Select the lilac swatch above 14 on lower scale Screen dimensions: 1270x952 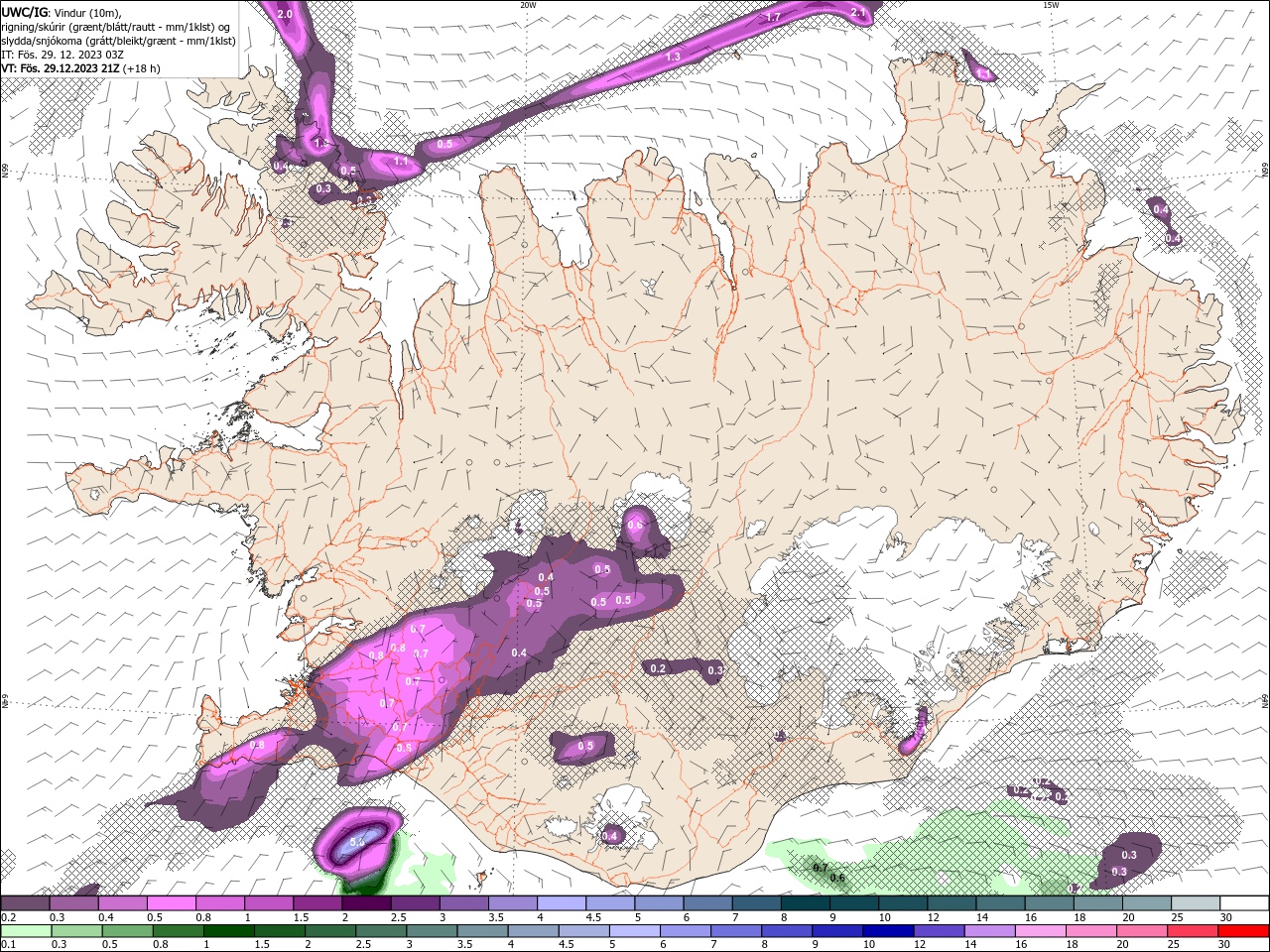tap(988, 931)
